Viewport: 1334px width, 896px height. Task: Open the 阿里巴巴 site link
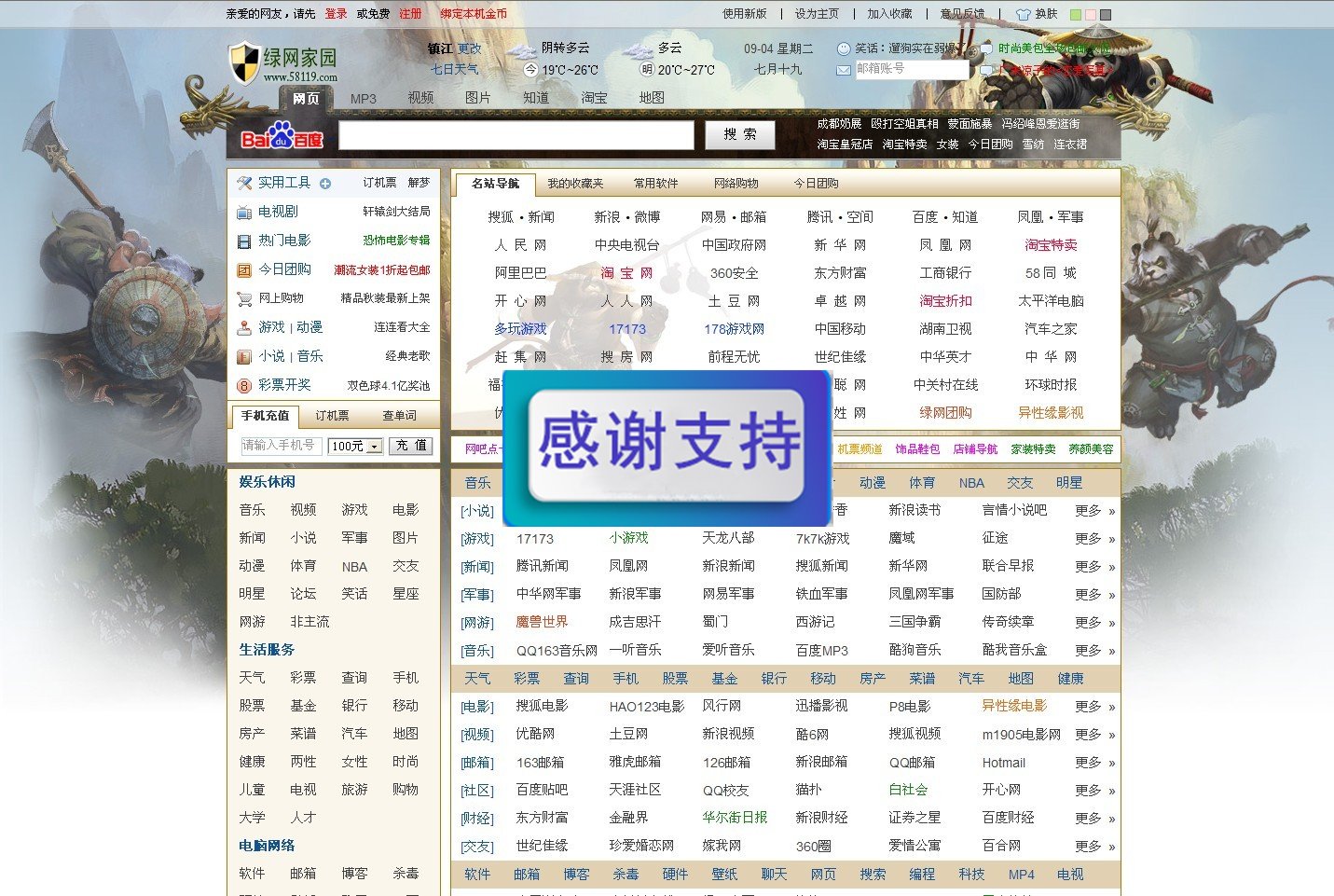point(521,273)
